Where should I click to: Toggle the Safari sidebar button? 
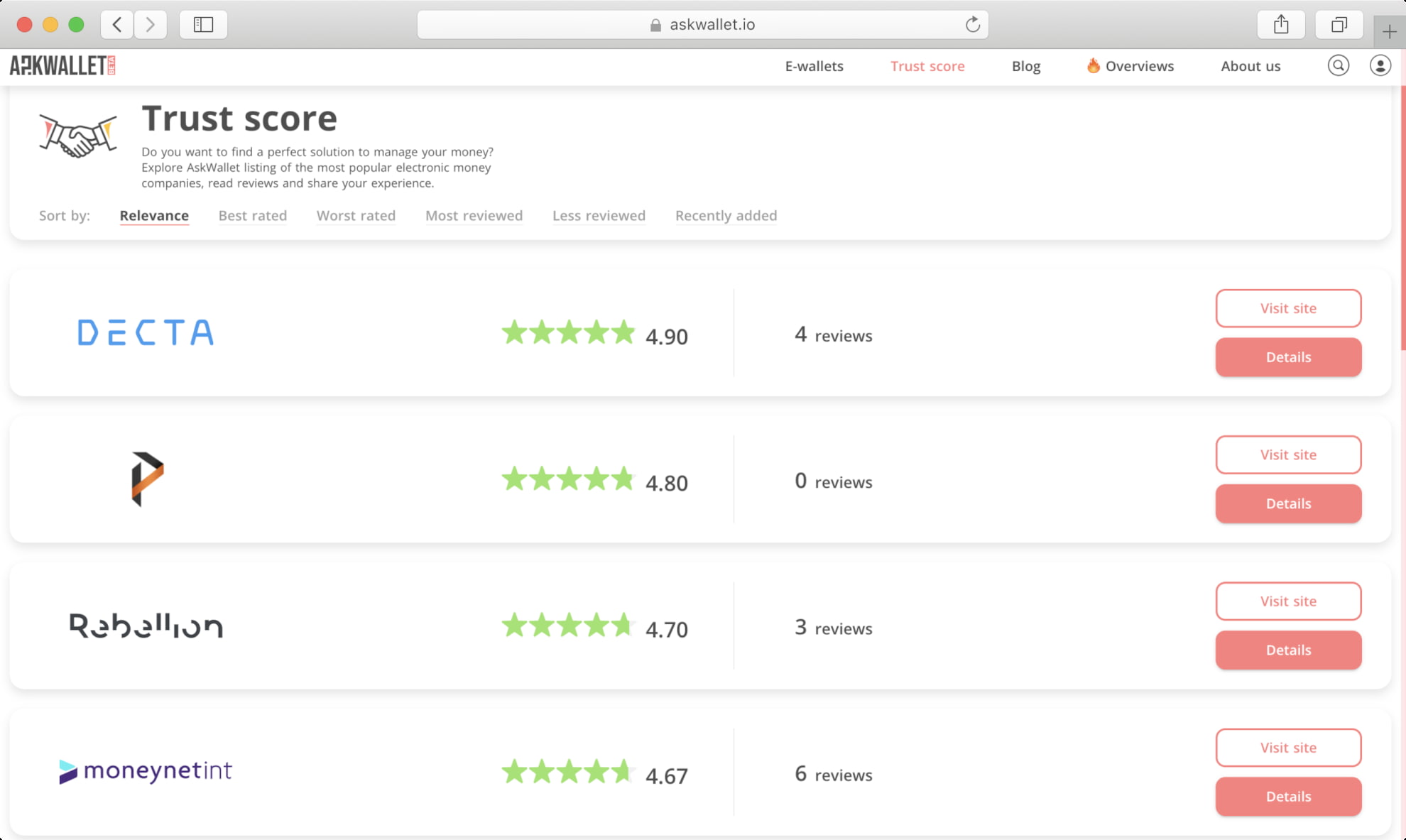pyautogui.click(x=203, y=24)
